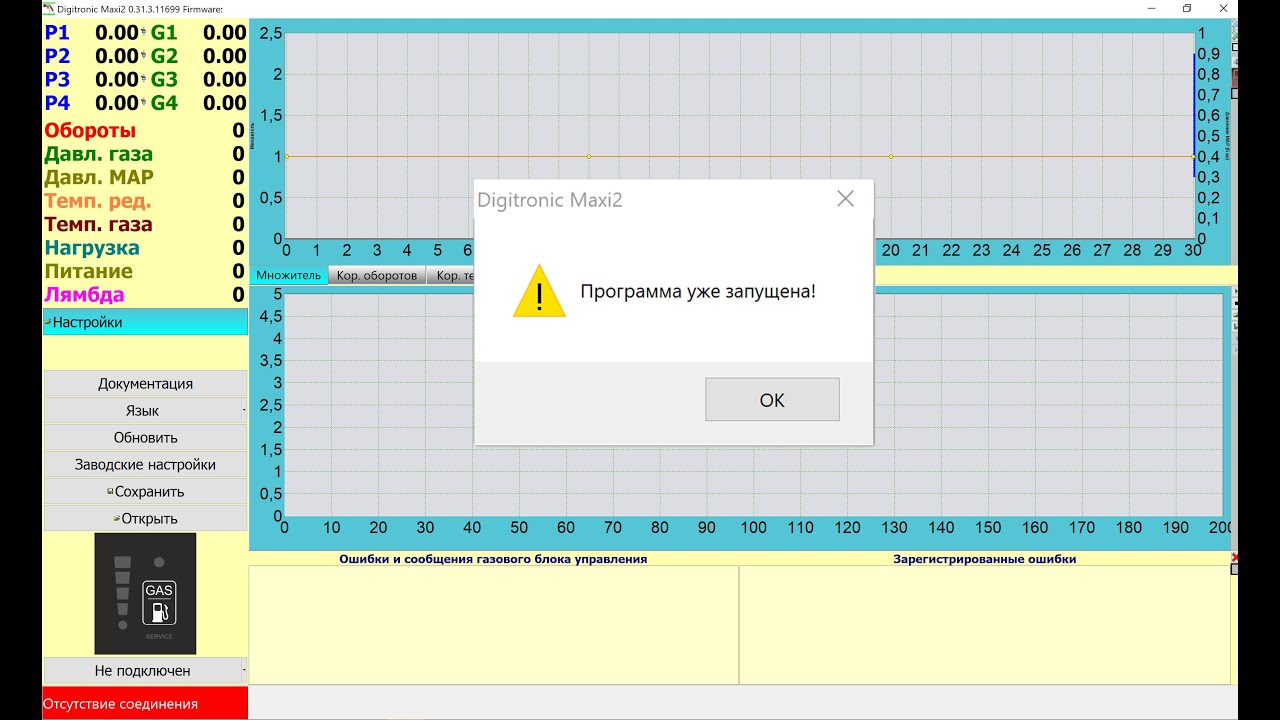This screenshot has height=720, width=1280.
Task: Click the Нагрузка label
Action: (x=92, y=248)
